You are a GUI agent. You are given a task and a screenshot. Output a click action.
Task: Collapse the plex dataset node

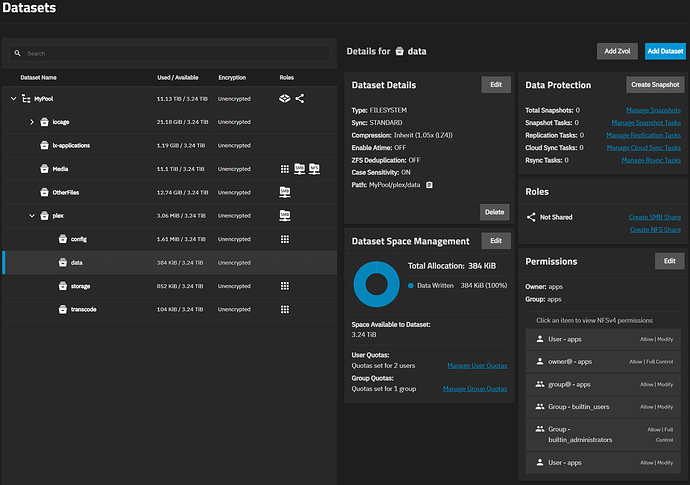coord(32,216)
